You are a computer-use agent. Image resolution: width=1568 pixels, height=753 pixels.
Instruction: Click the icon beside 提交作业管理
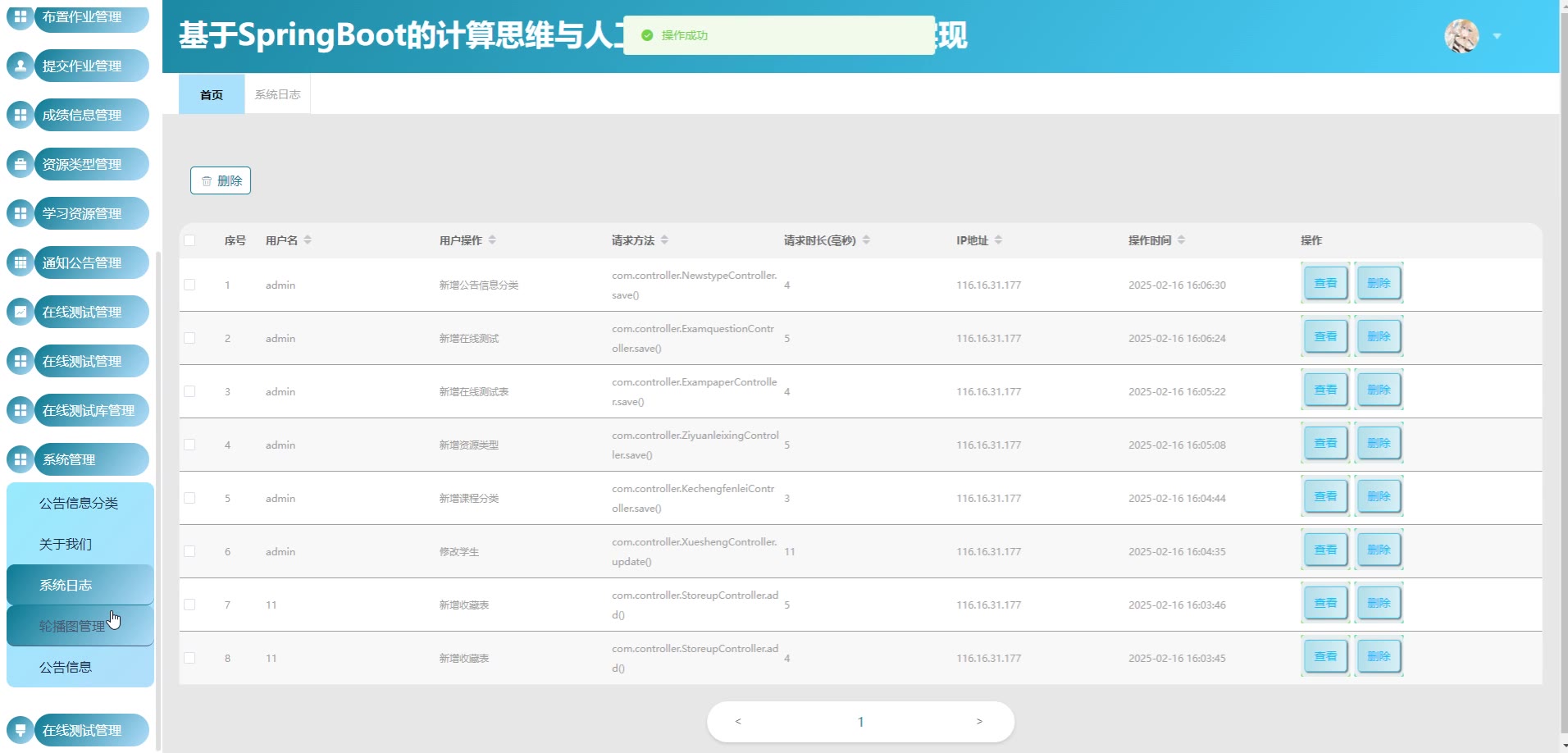click(21, 66)
